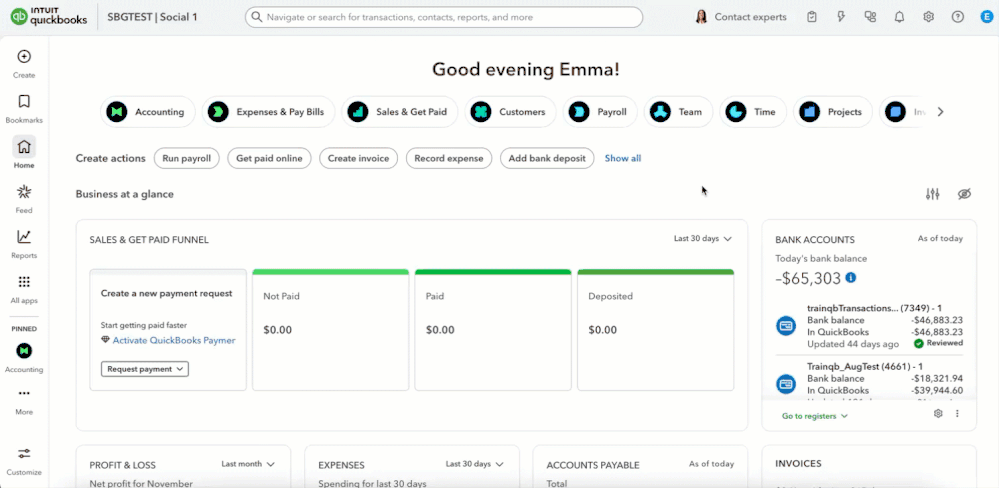Open the settings gear in header
The width and height of the screenshot is (999, 488).
pyautogui.click(x=929, y=17)
